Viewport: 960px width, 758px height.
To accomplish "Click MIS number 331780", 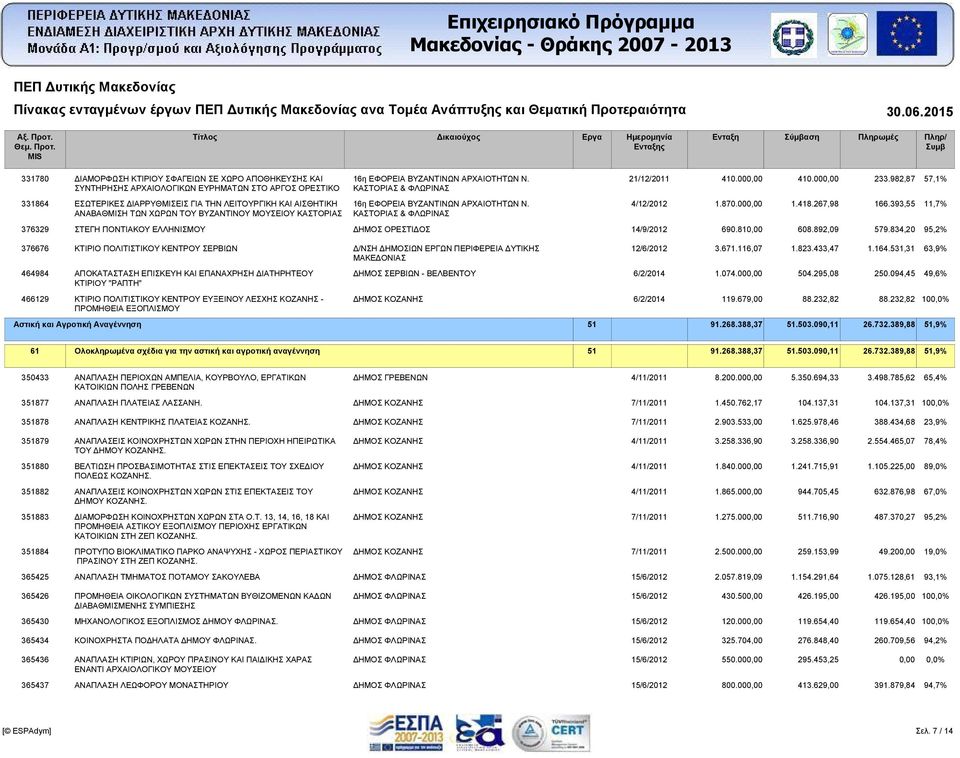I will [x=35, y=179].
